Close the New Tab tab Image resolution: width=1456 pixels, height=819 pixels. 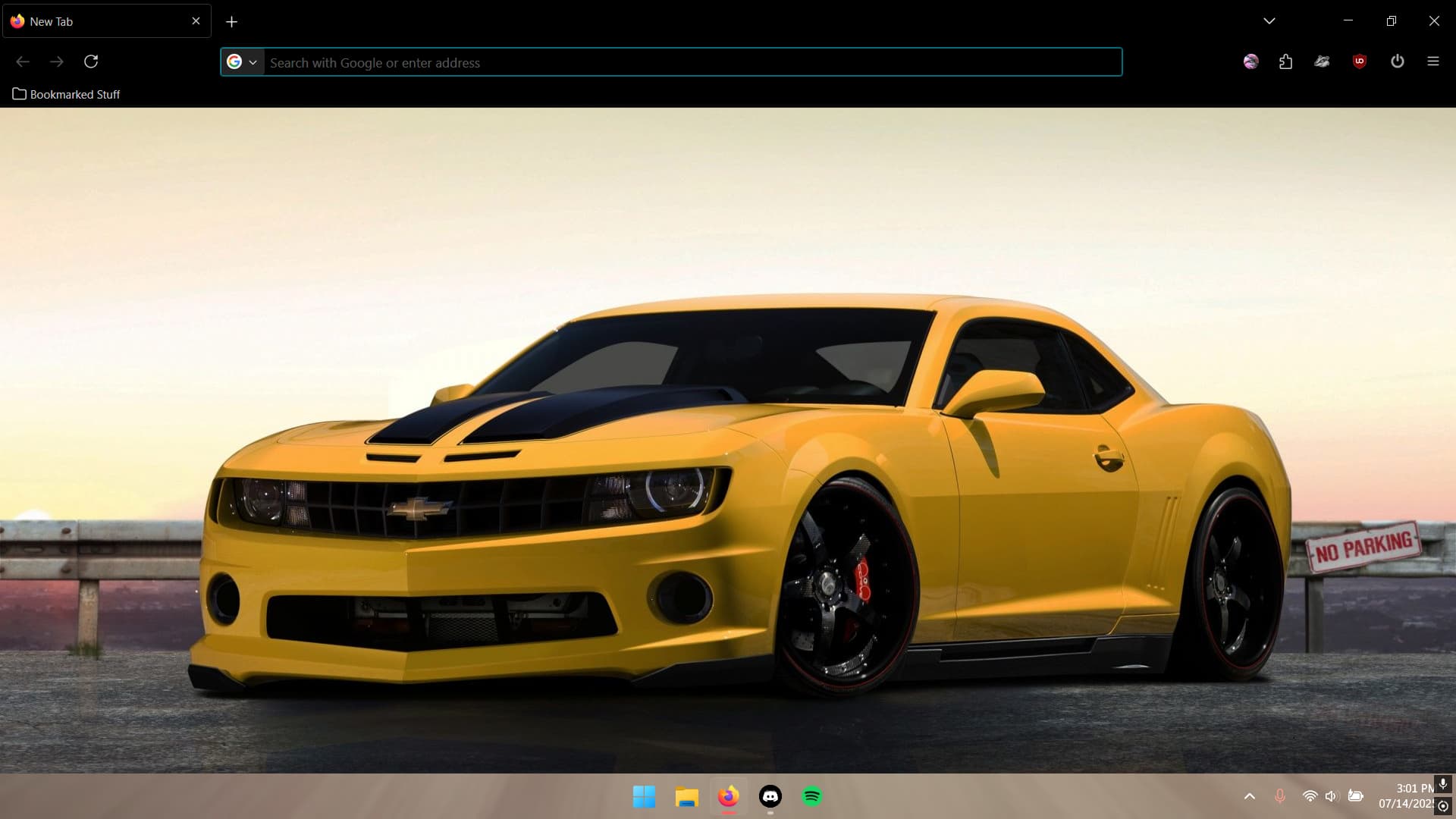click(196, 21)
